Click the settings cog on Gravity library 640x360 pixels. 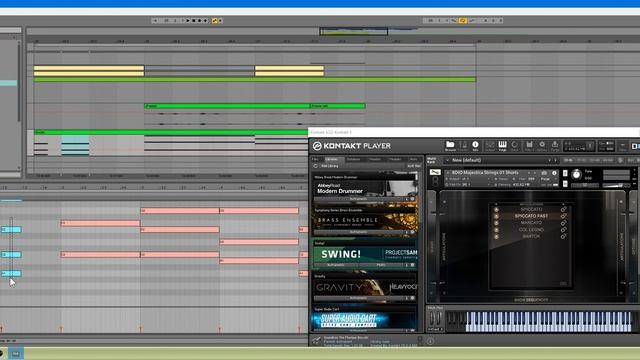pyautogui.click(x=412, y=298)
